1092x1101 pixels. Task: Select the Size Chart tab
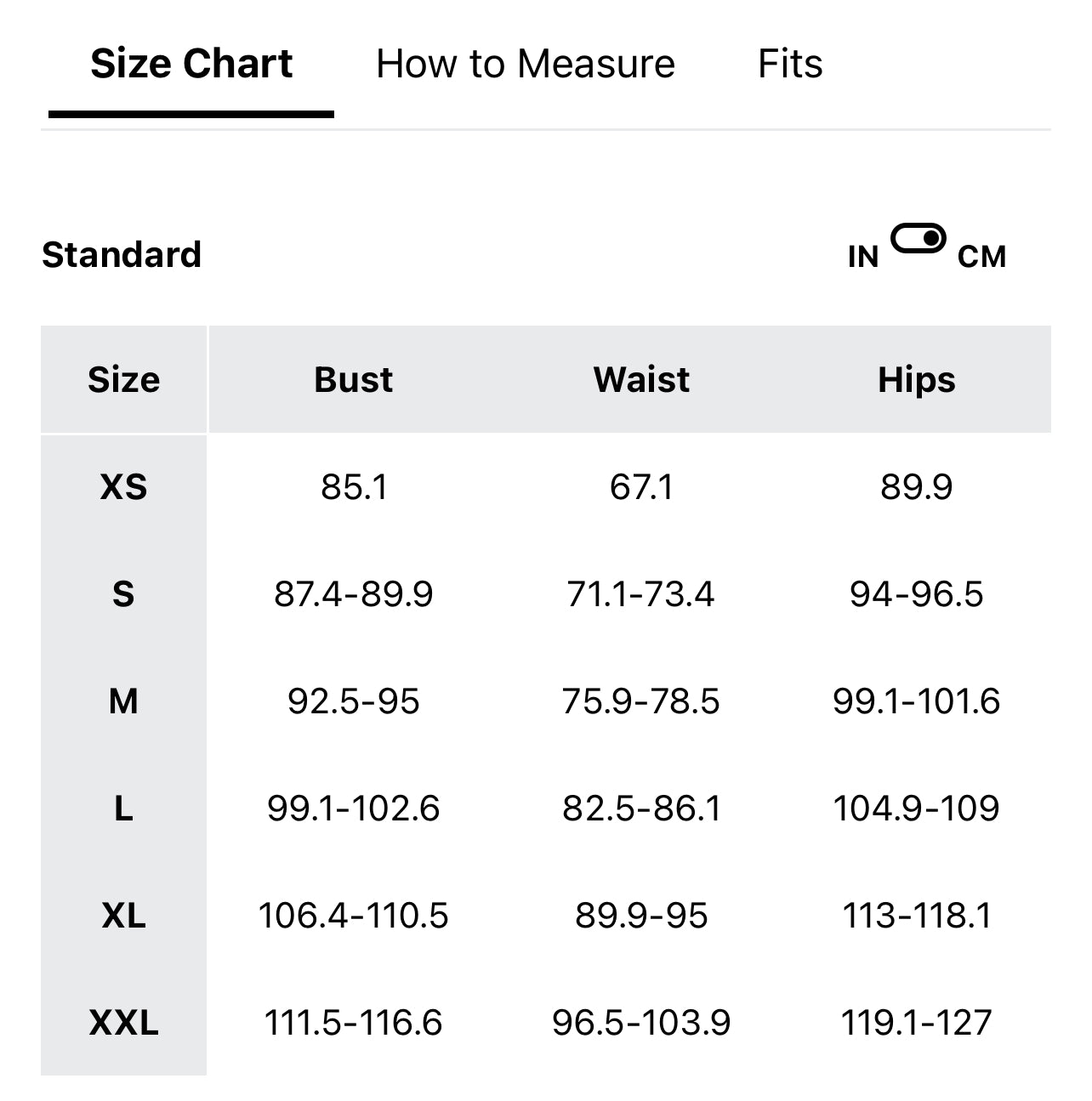click(191, 65)
